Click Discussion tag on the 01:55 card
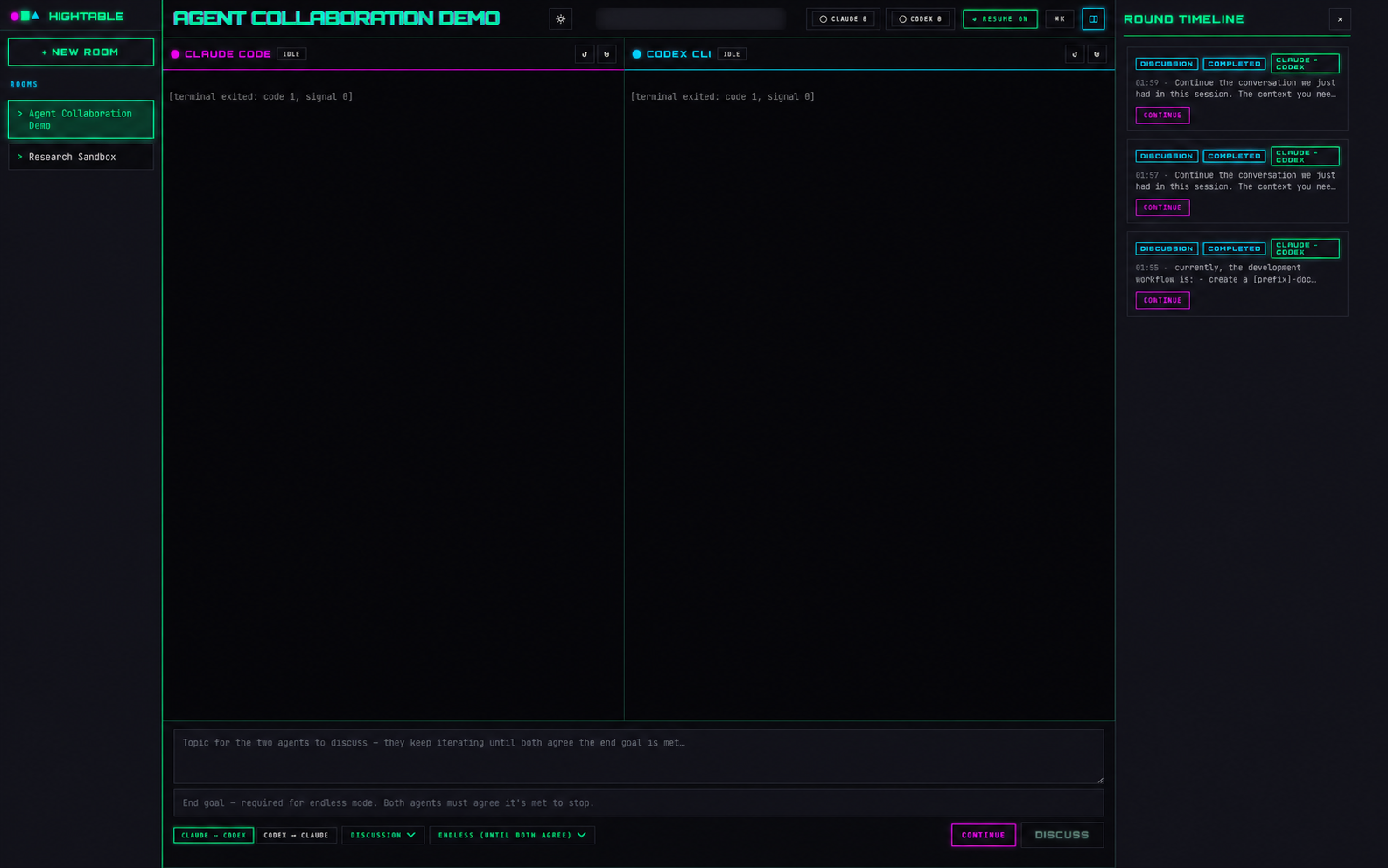 coord(1167,248)
